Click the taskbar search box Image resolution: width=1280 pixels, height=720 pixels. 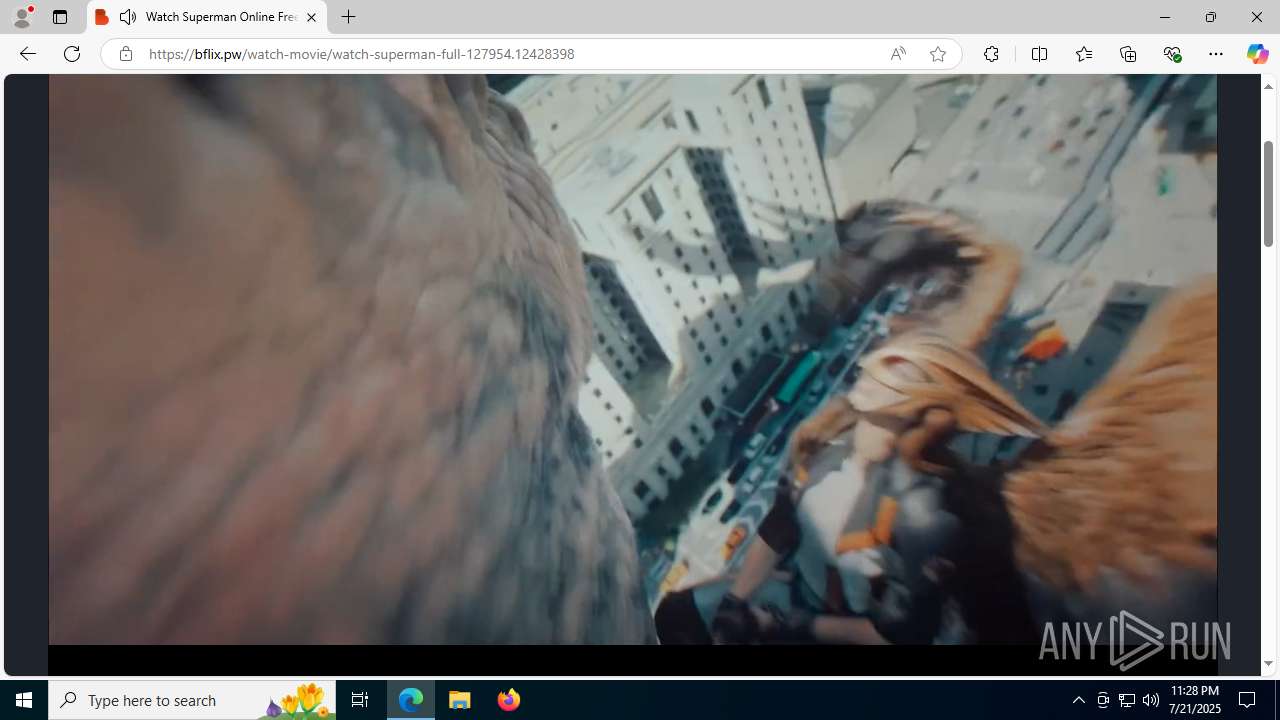(x=192, y=700)
